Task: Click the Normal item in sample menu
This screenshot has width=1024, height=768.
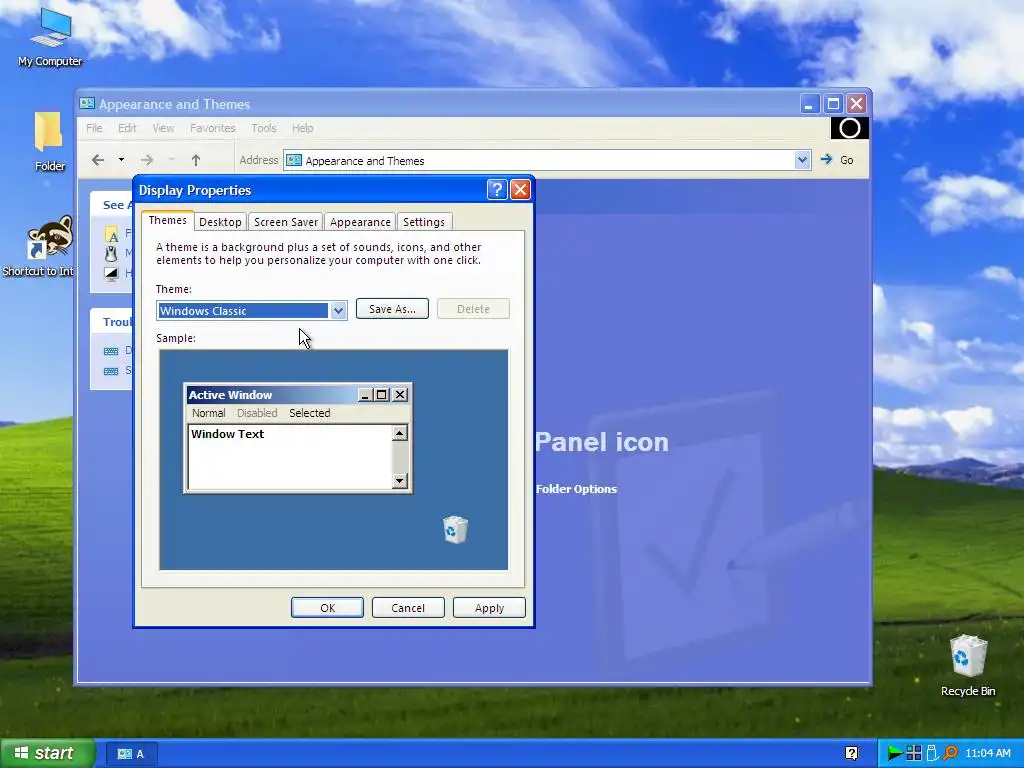Action: pos(208,413)
